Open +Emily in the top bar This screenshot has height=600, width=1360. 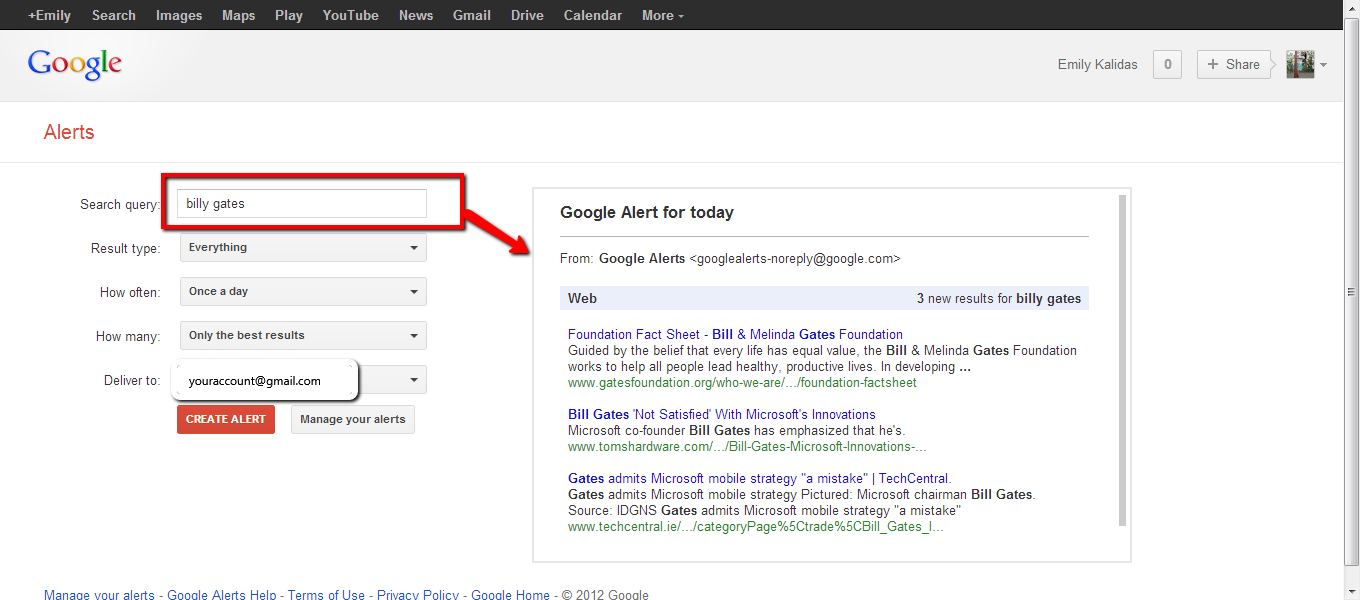point(49,15)
